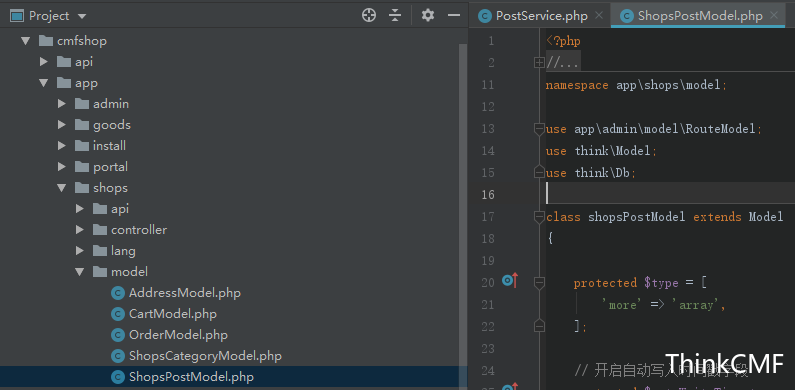Image resolution: width=795 pixels, height=390 pixels.
Task: Collapse the model folder
Action: tap(80, 272)
